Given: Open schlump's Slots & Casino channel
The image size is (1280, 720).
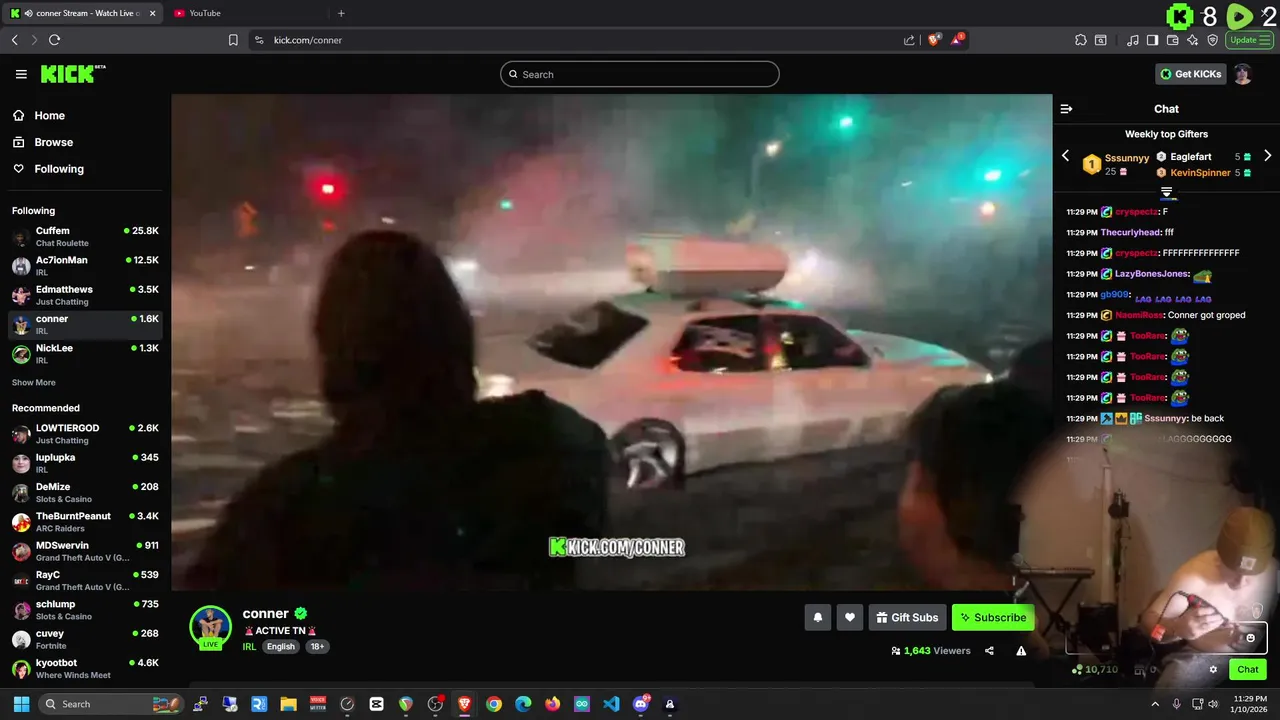Looking at the screenshot, I should 85,610.
